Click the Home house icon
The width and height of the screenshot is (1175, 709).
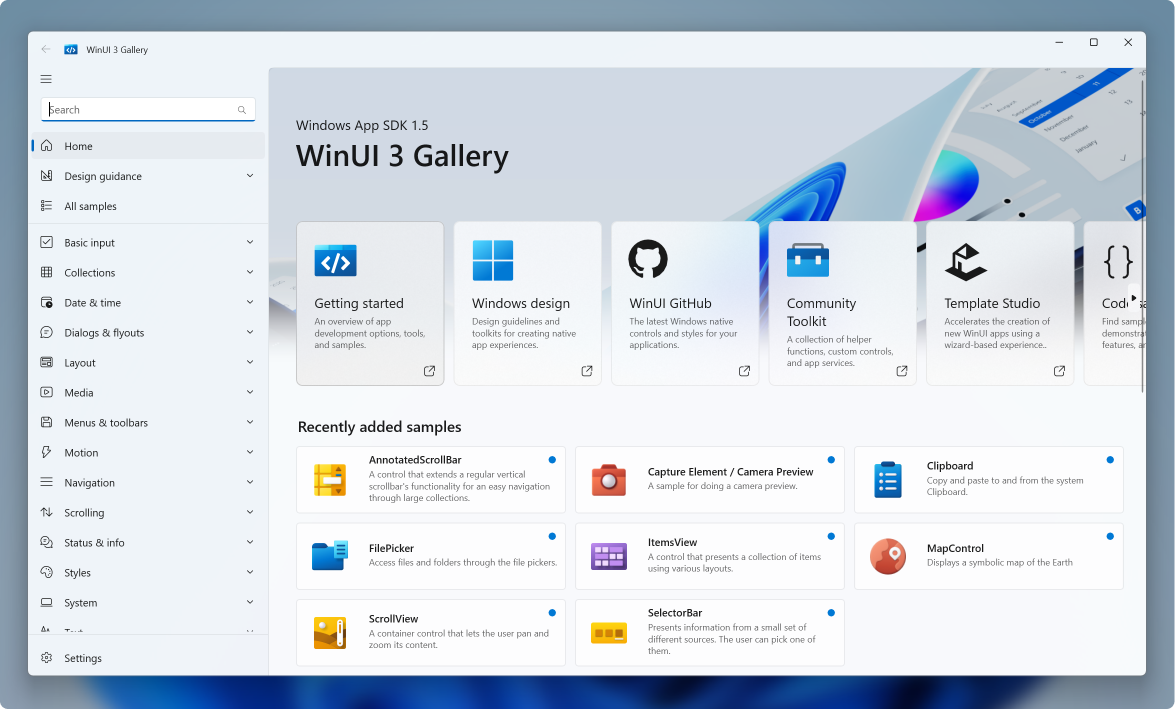(x=46, y=145)
